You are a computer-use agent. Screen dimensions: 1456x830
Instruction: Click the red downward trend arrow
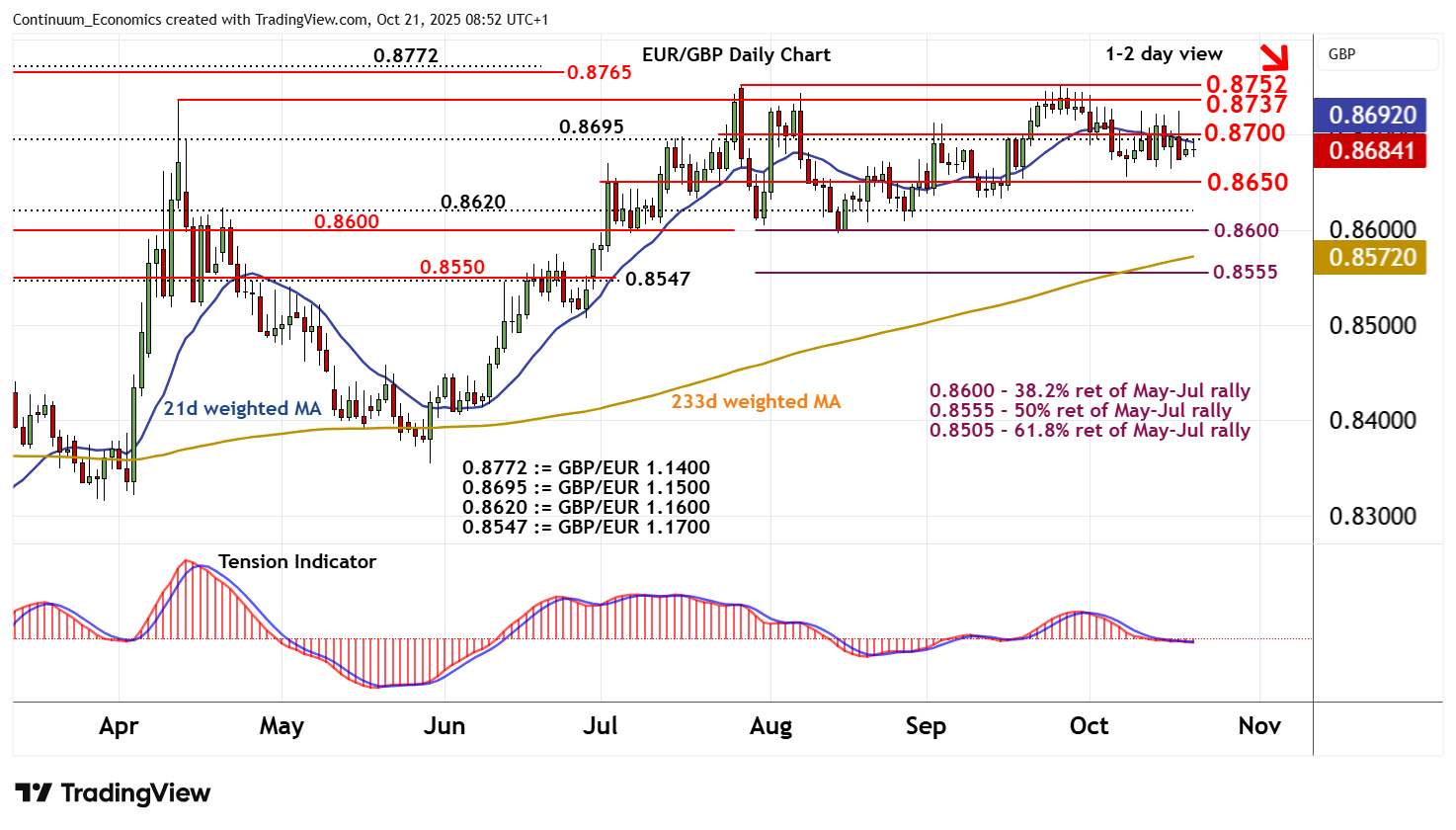tap(1275, 57)
